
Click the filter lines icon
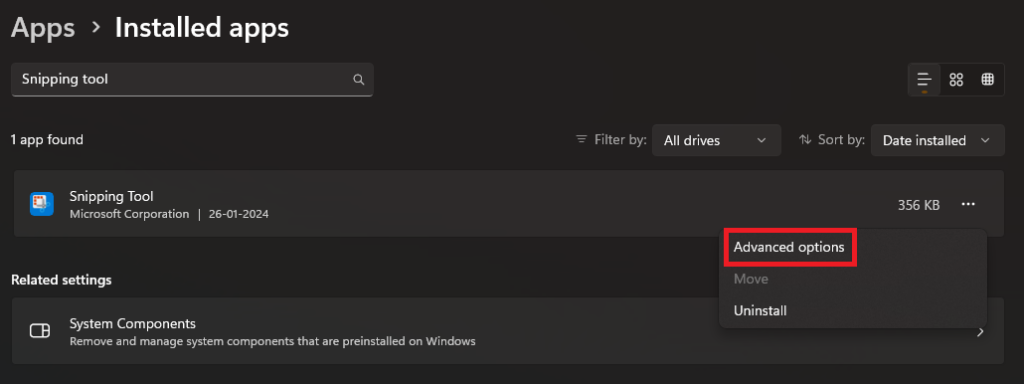tap(581, 140)
